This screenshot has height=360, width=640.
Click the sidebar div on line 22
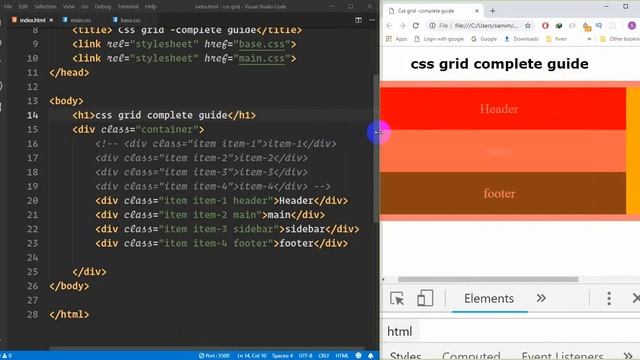227,229
